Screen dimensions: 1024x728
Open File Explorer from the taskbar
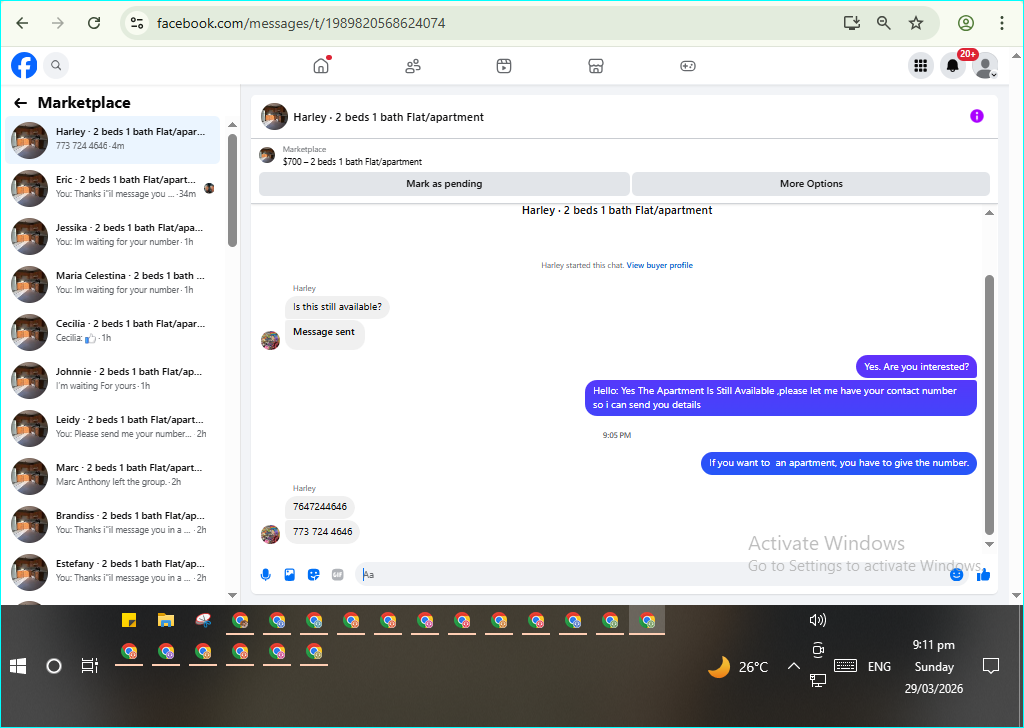(166, 620)
